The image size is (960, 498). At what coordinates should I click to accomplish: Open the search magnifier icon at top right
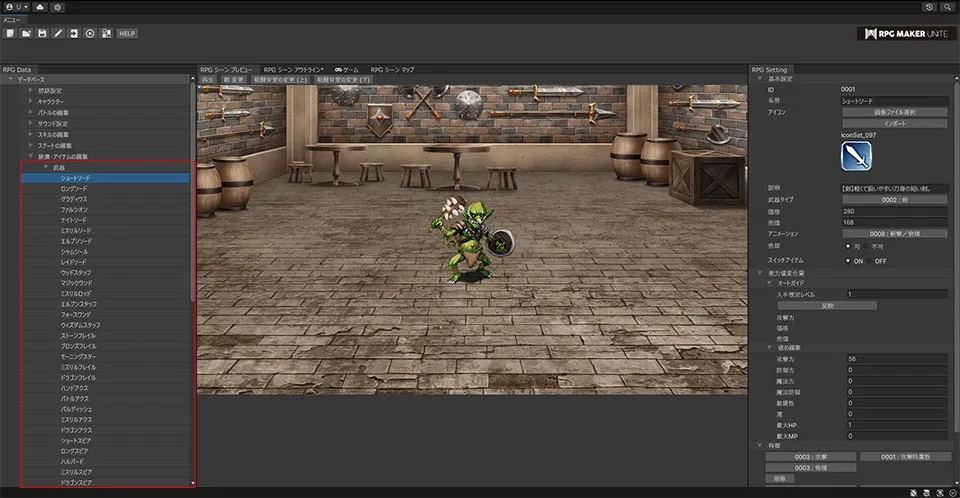point(945,6)
